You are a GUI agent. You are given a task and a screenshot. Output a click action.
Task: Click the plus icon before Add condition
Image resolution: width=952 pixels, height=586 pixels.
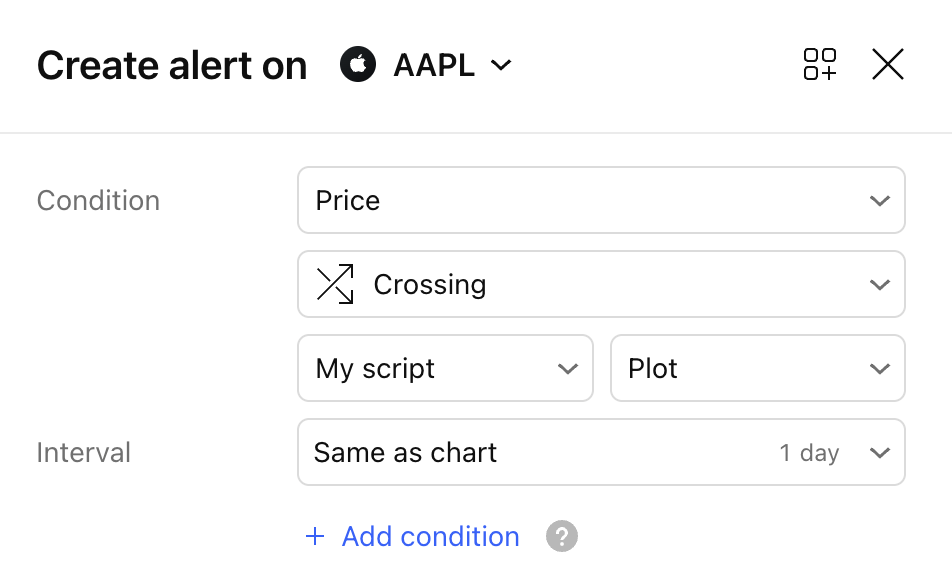315,536
